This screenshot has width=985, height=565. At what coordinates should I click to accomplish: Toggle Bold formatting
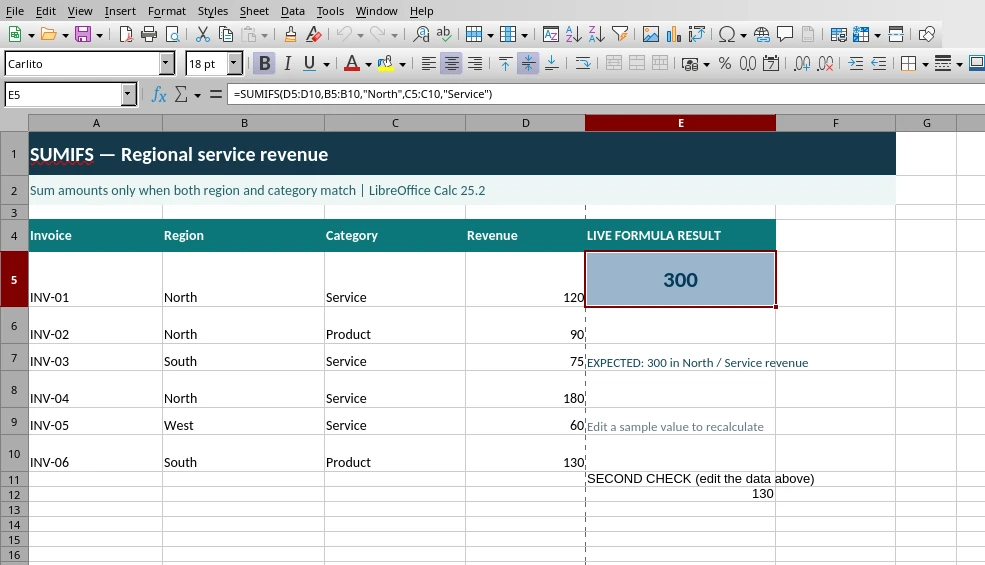264,63
